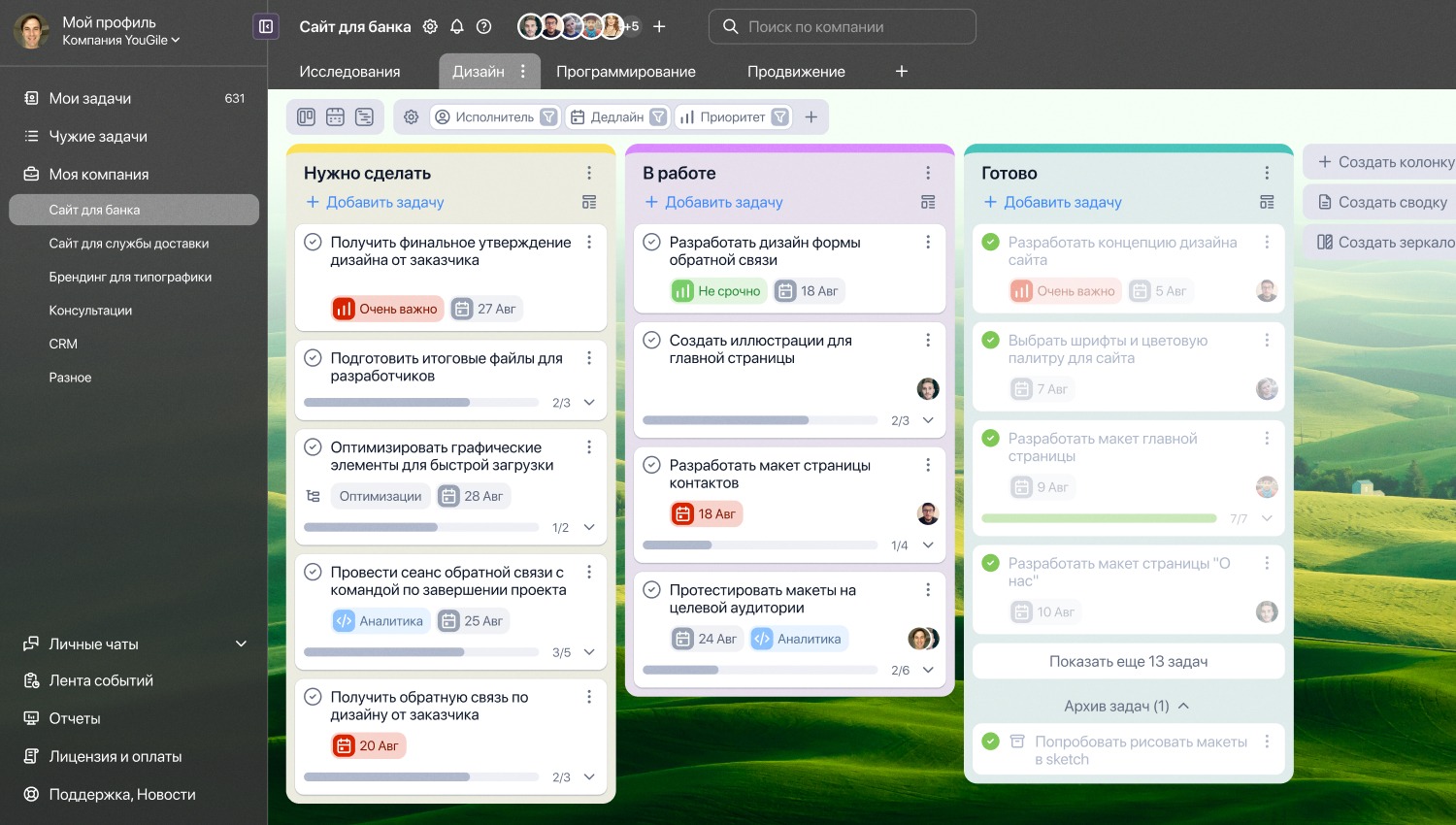This screenshot has width=1456, height=825.
Task: Click the Дедлайн filter funnel icon
Action: tap(658, 117)
